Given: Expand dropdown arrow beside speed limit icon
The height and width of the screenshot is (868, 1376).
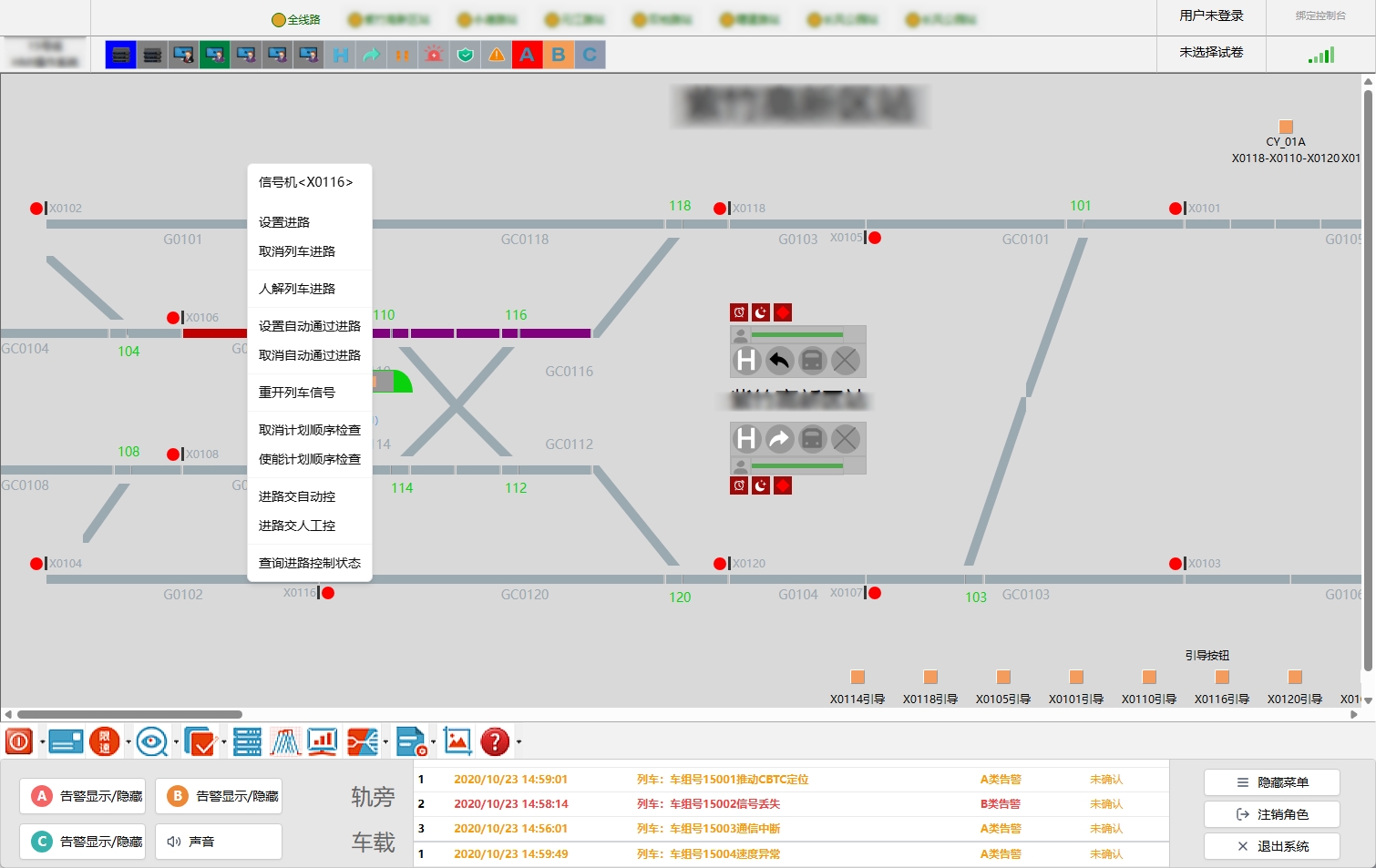Looking at the screenshot, I should tap(128, 742).
